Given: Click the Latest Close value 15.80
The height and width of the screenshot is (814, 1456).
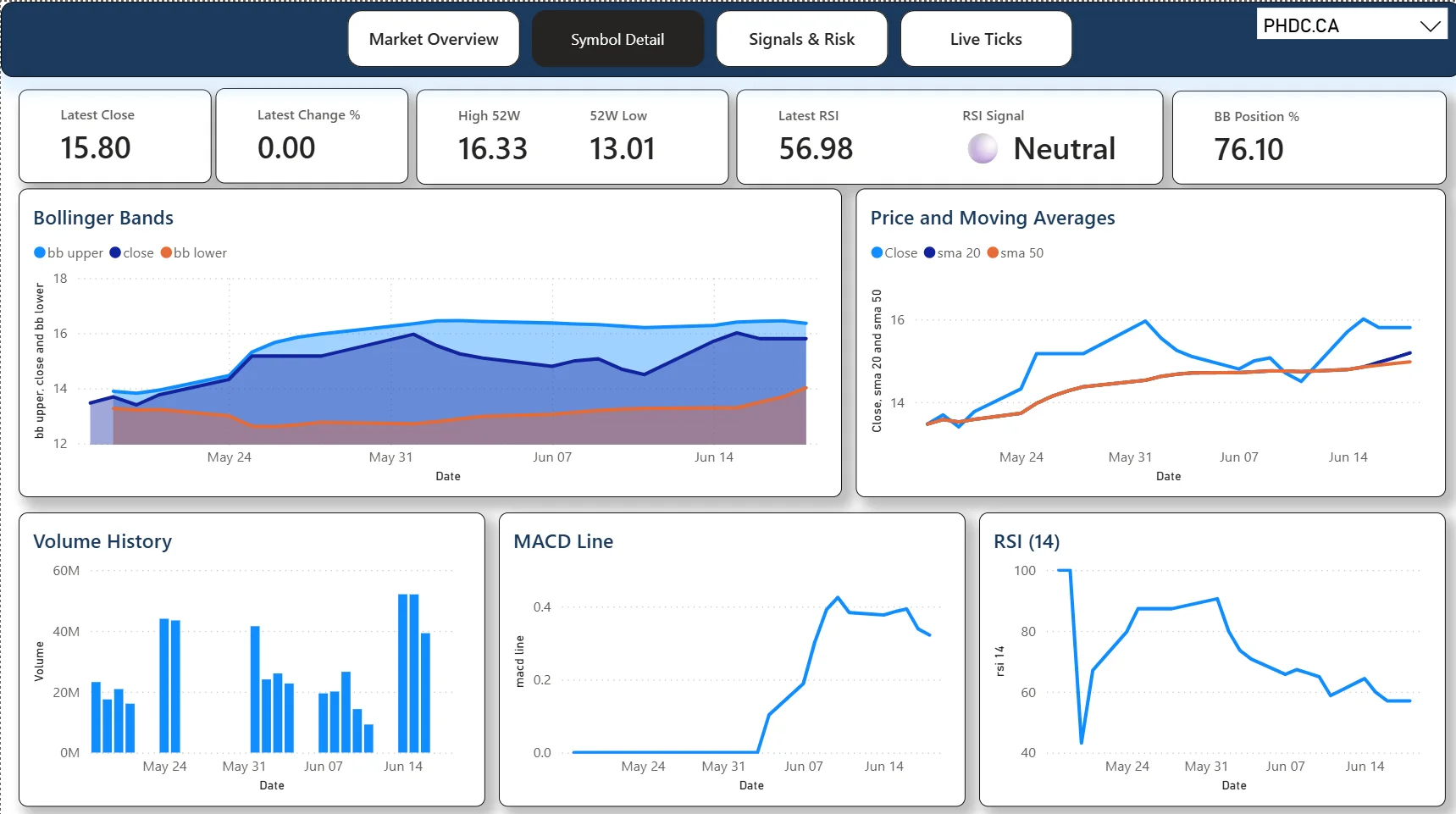Looking at the screenshot, I should pos(96,148).
